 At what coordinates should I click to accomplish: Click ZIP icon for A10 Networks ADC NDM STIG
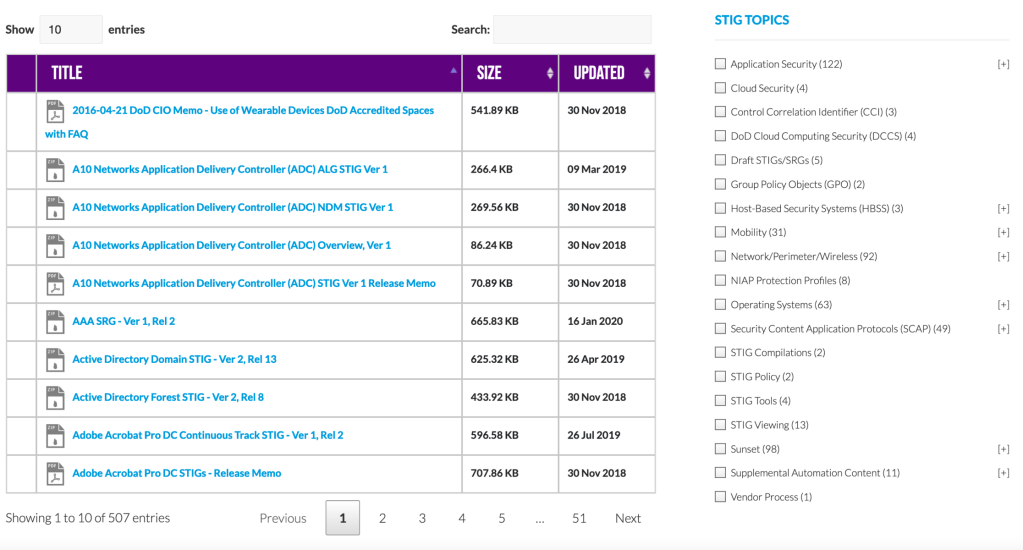(55, 208)
